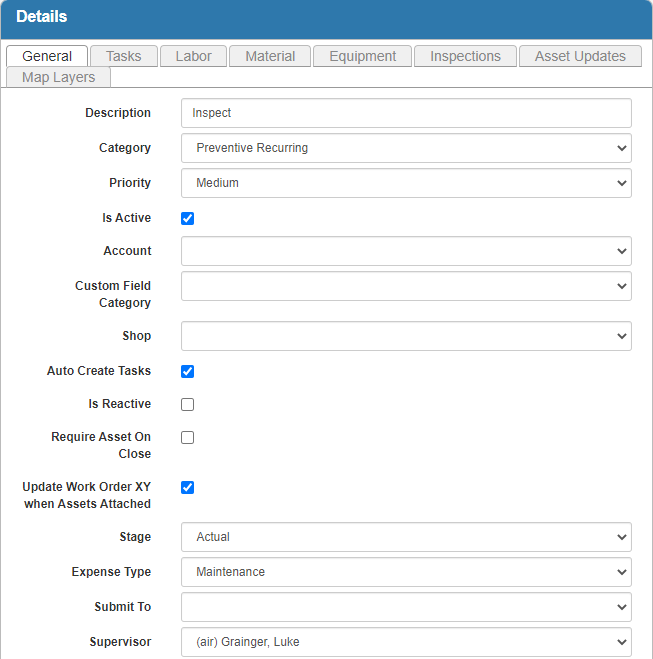Go to the Equipment tab
653x659 pixels.
pyautogui.click(x=362, y=56)
